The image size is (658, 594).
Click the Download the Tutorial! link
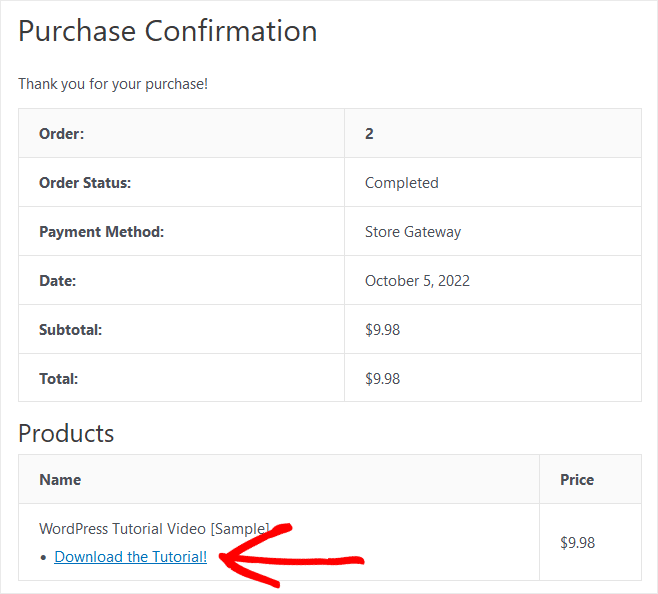click(130, 557)
